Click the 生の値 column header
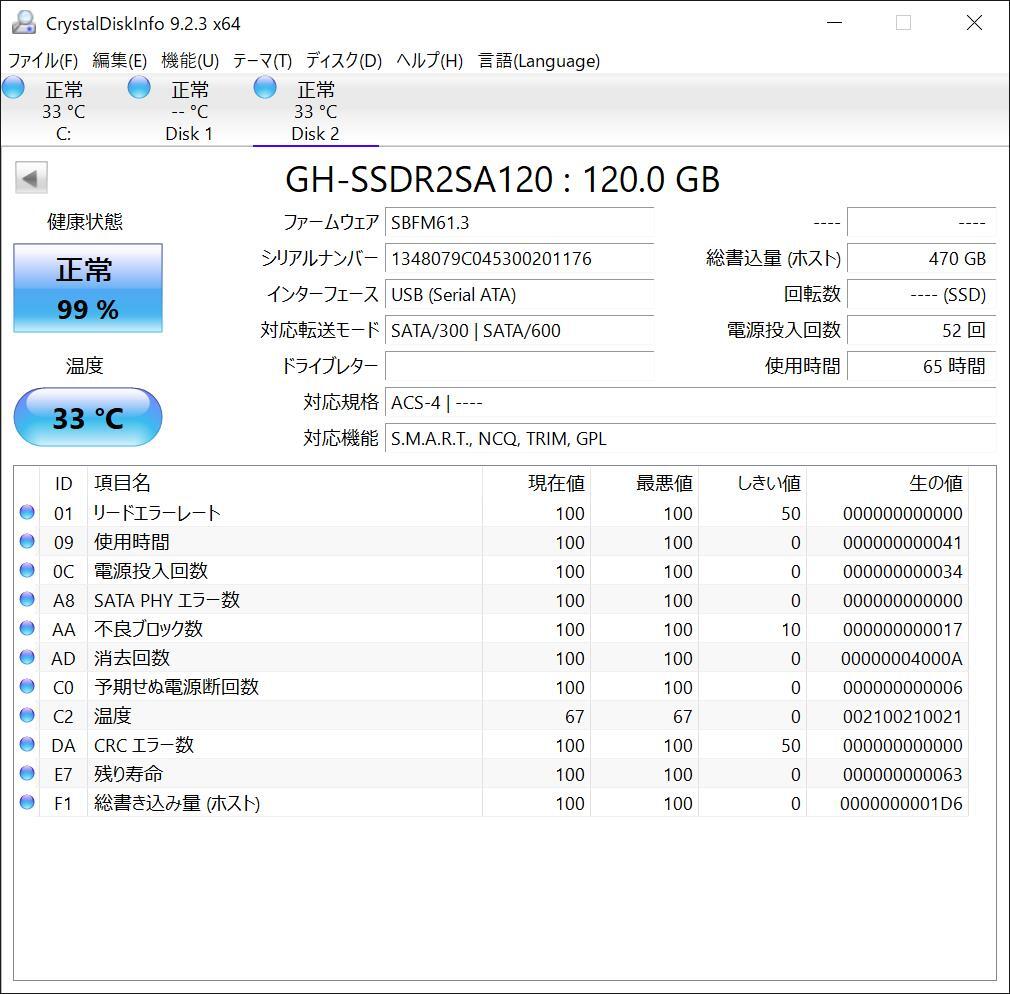This screenshot has height=994, width=1010. 935,484
